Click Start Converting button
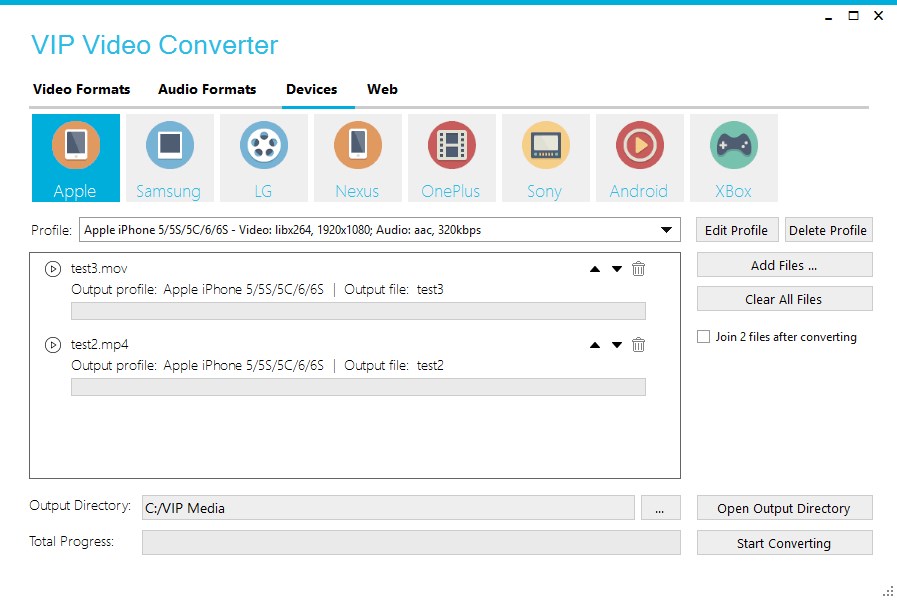Screen dimensions: 897x600 point(784,543)
